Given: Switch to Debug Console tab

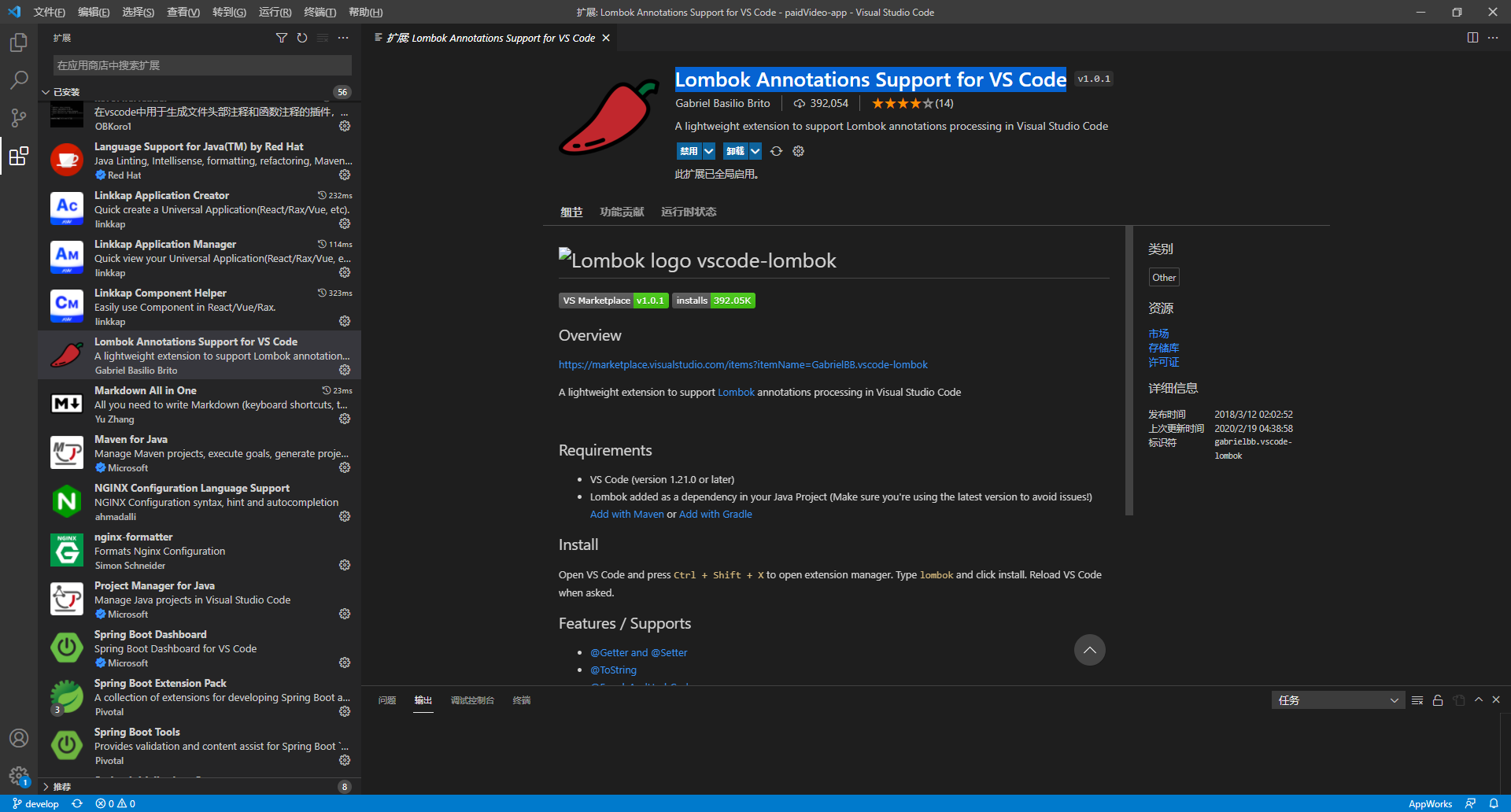Looking at the screenshot, I should point(472,700).
